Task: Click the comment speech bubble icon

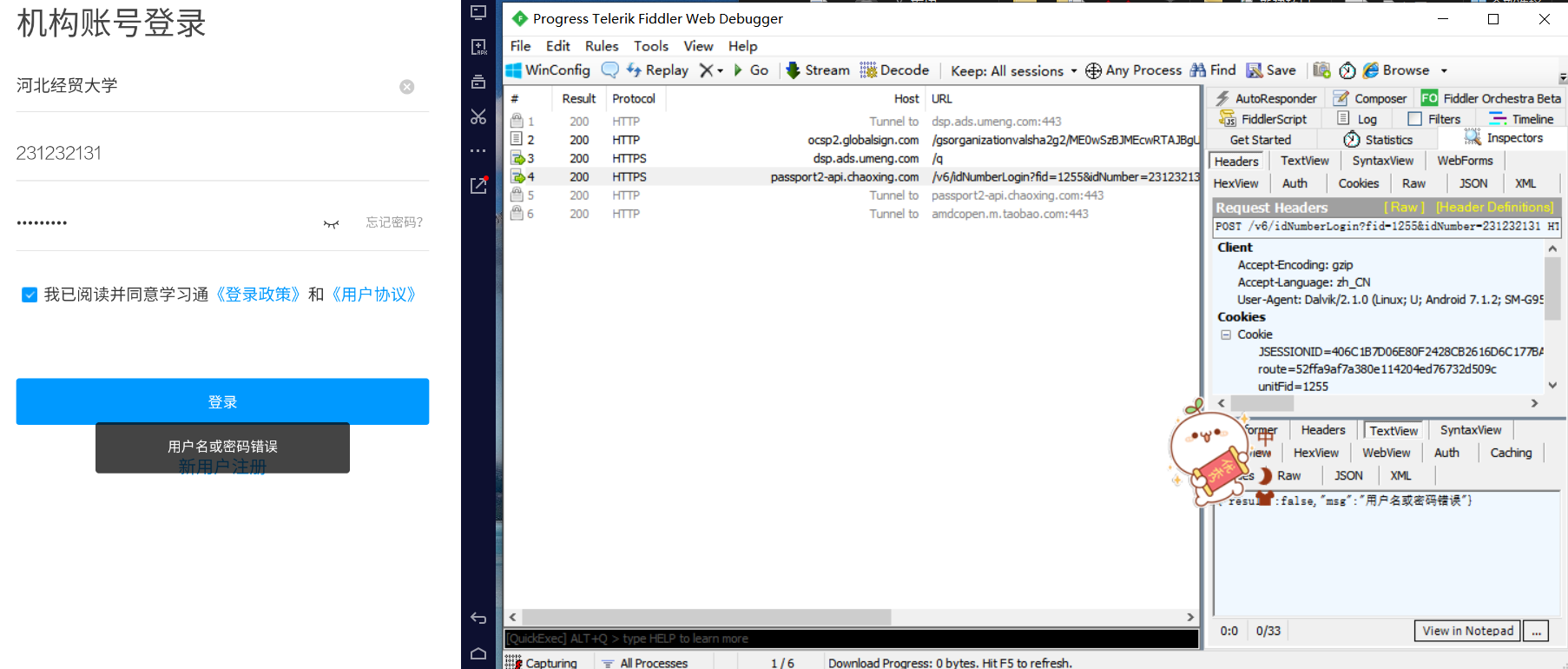Action: coord(610,70)
